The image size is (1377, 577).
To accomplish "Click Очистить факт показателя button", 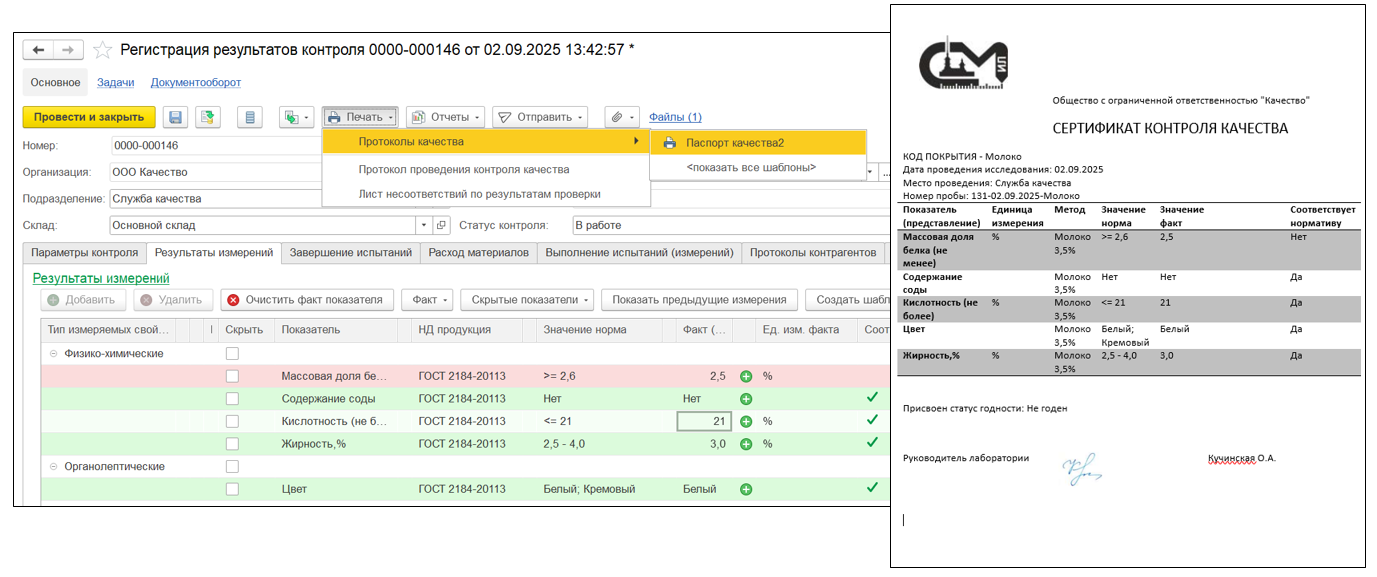I will [x=305, y=300].
